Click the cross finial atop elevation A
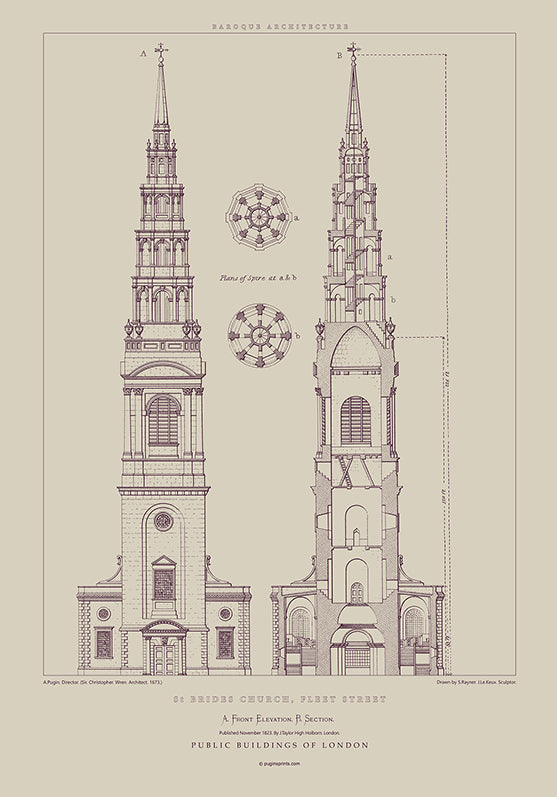This screenshot has height=797, width=557. (x=161, y=50)
